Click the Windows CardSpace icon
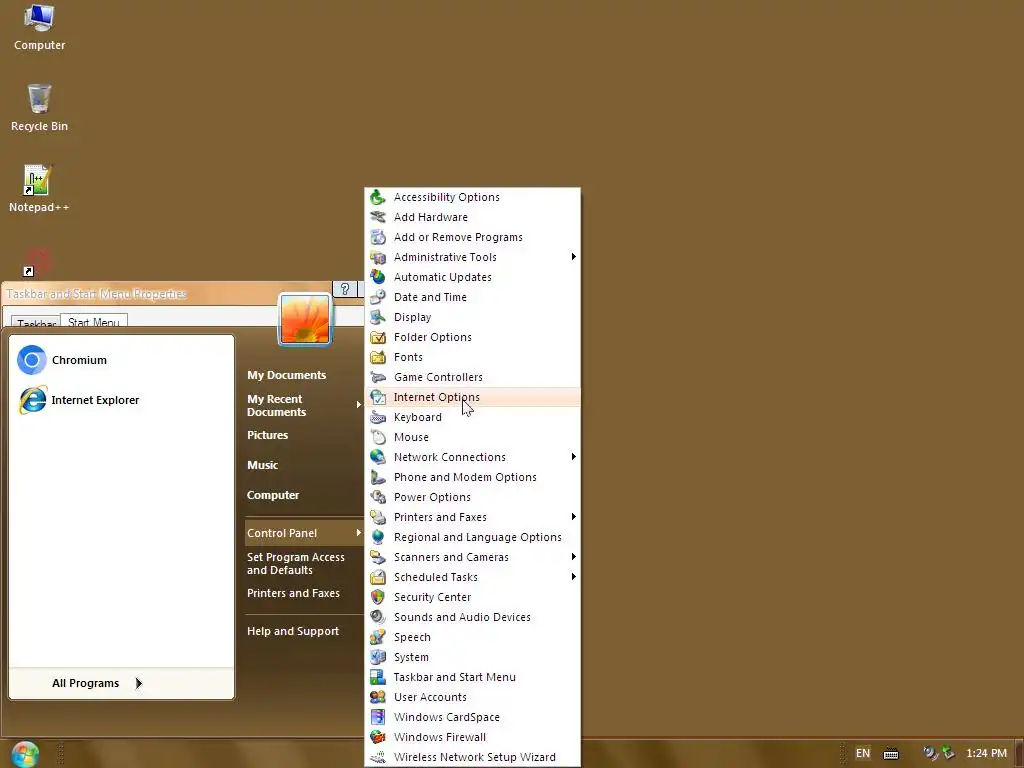Screen dimensions: 1024x768 coord(377,717)
